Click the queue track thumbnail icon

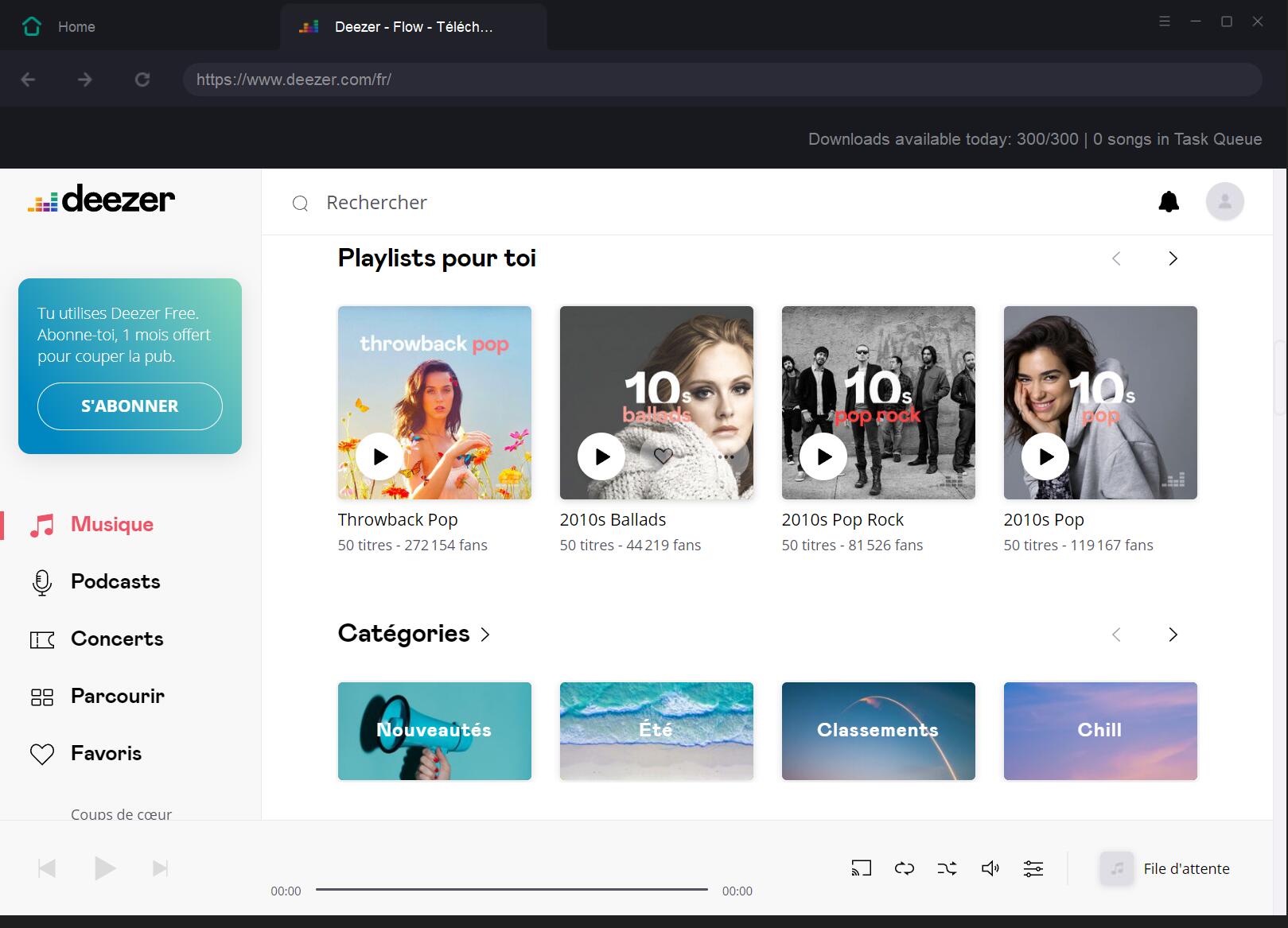[x=1117, y=868]
